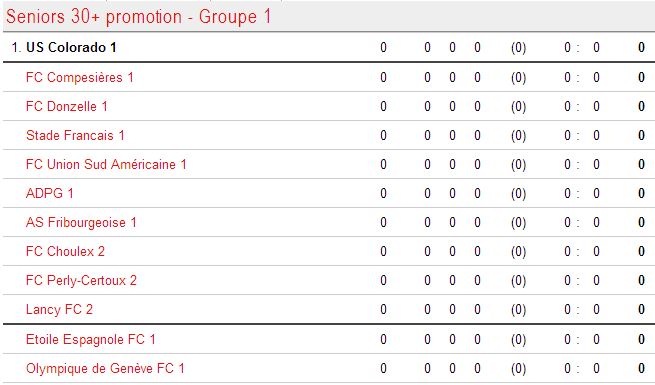Viewport: 655px width, 385px height.
Task: Select the FC Choulex 2 team link
Action: [65, 251]
